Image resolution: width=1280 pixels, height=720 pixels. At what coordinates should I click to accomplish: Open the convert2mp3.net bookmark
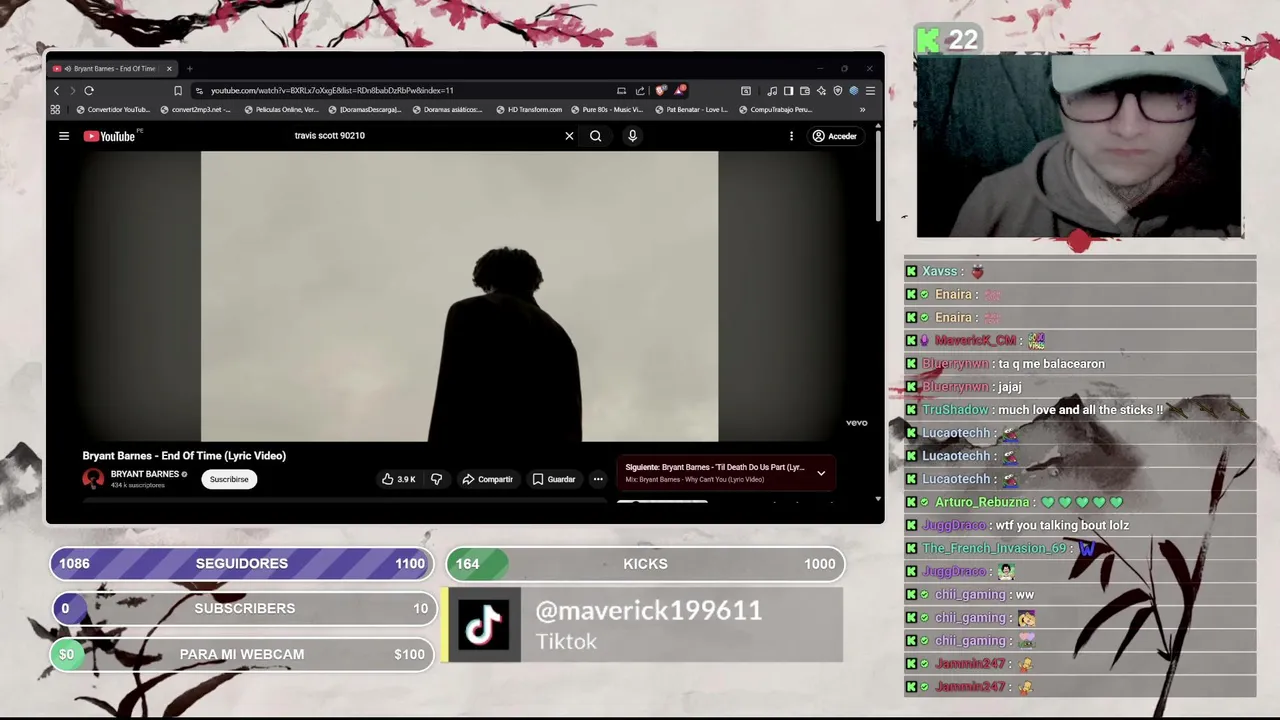point(196,110)
